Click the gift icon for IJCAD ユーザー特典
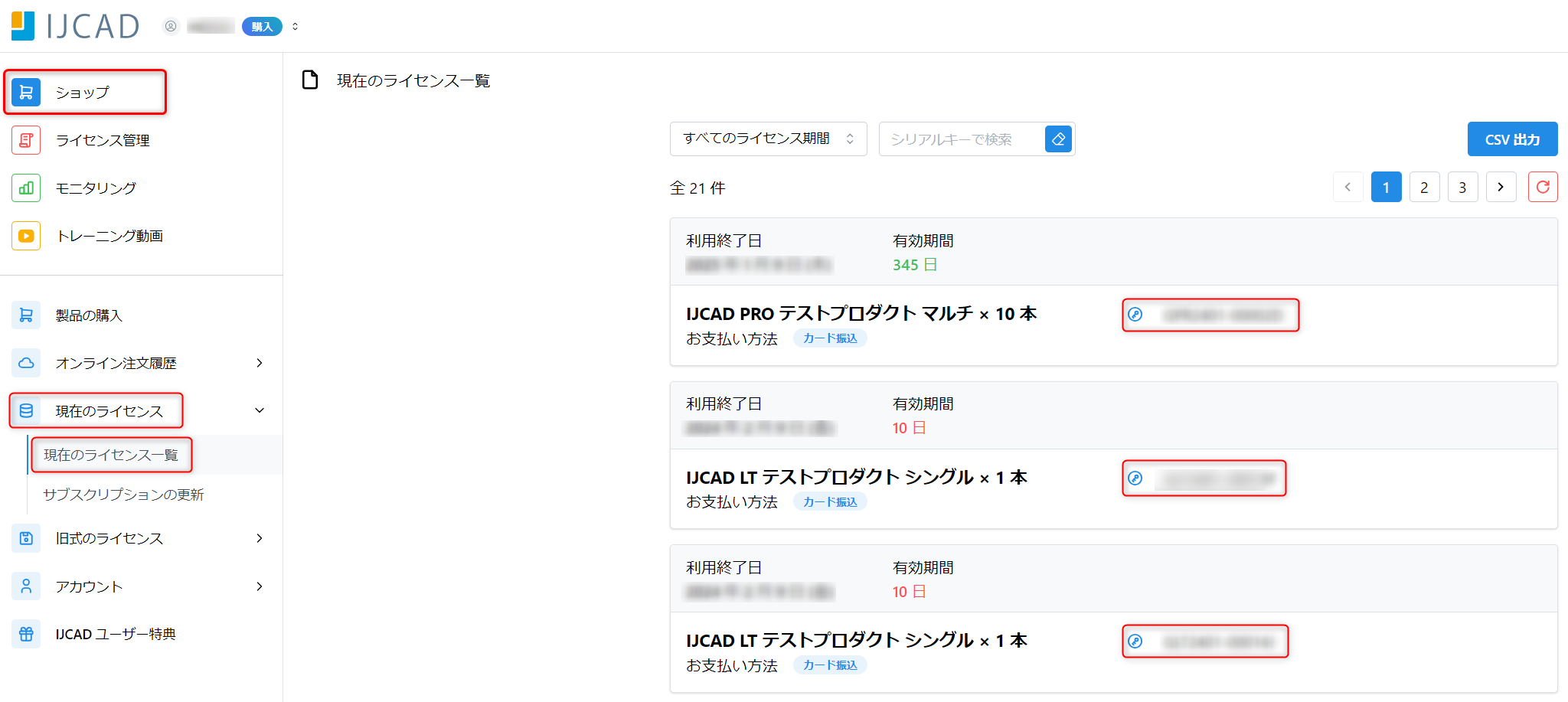The image size is (1568, 702). [26, 634]
